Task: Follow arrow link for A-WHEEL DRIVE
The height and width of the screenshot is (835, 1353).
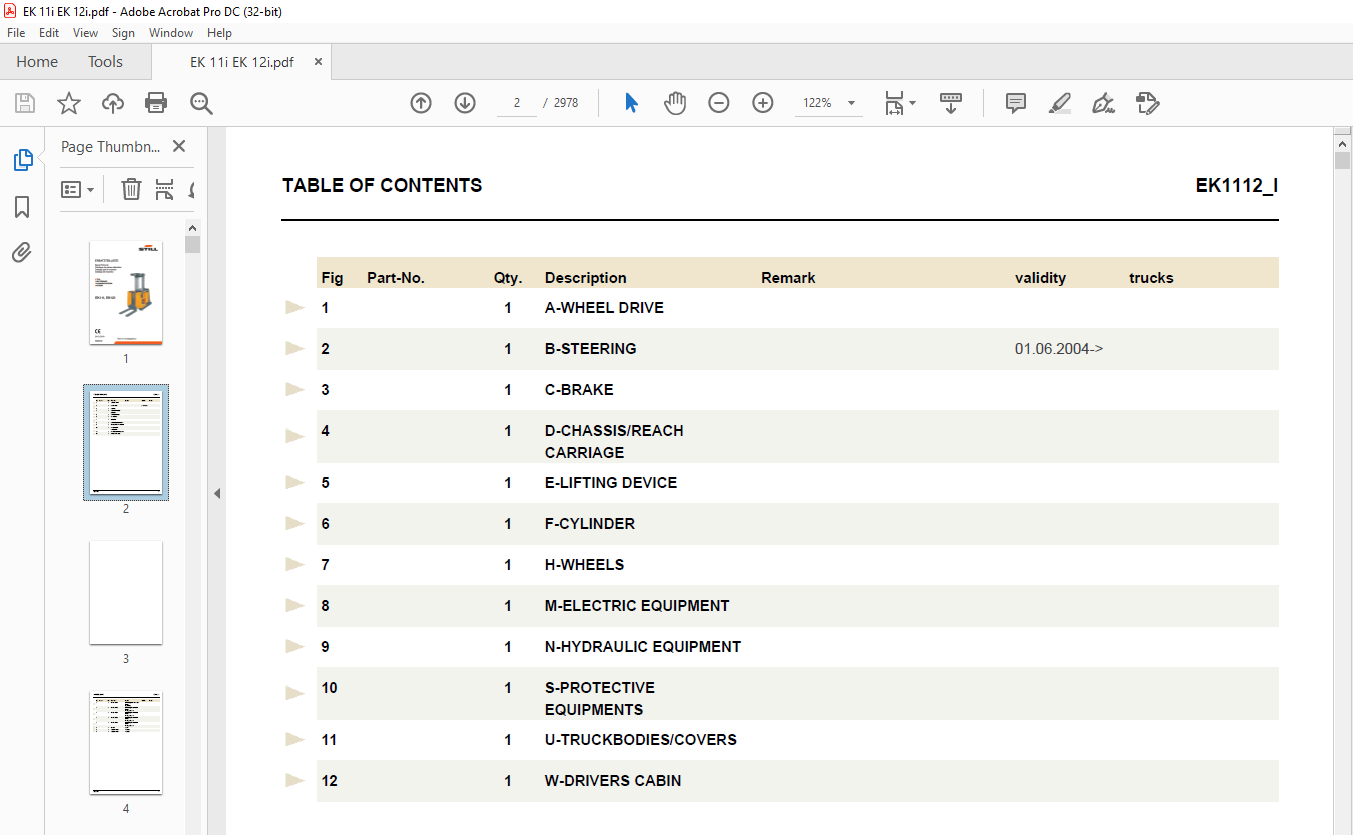Action: pos(295,307)
